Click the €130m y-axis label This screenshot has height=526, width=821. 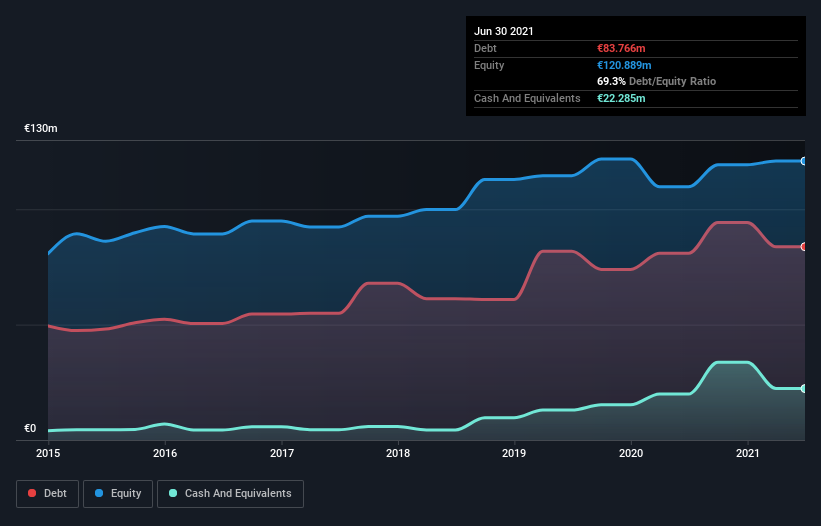[41, 128]
